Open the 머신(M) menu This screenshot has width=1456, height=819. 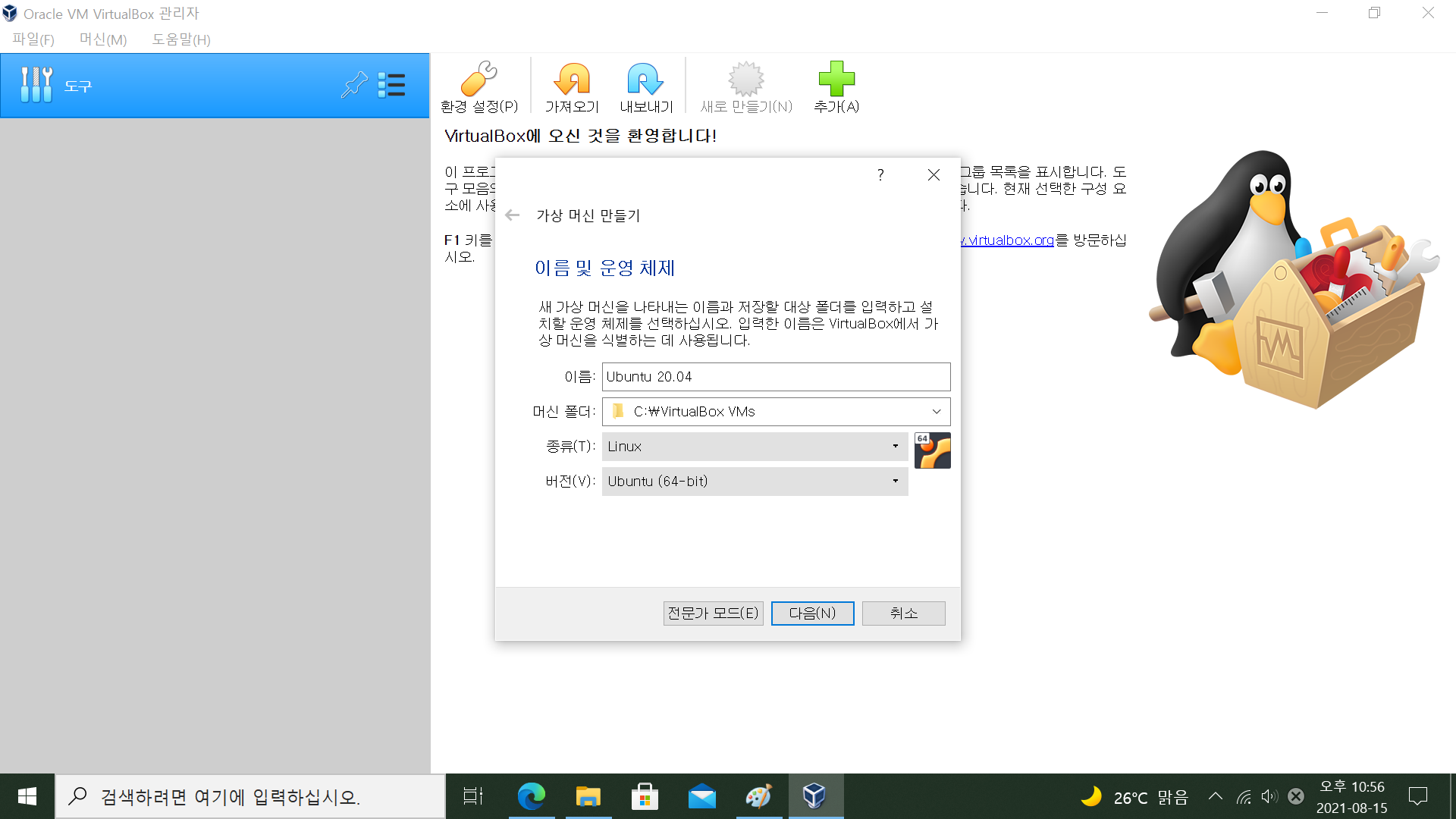103,39
